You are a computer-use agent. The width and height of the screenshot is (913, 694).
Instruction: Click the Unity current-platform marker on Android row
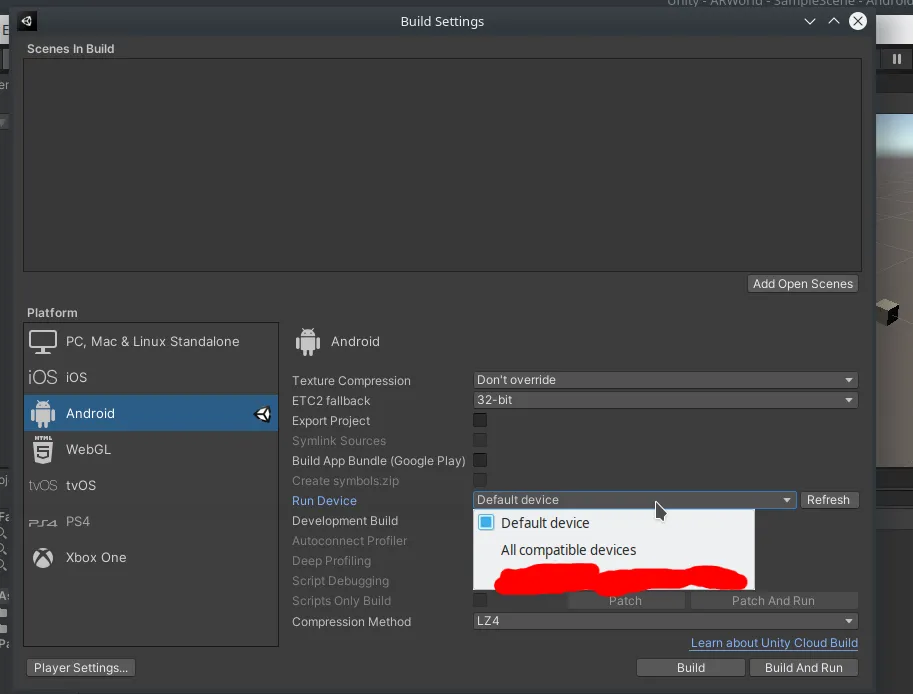[x=263, y=414]
